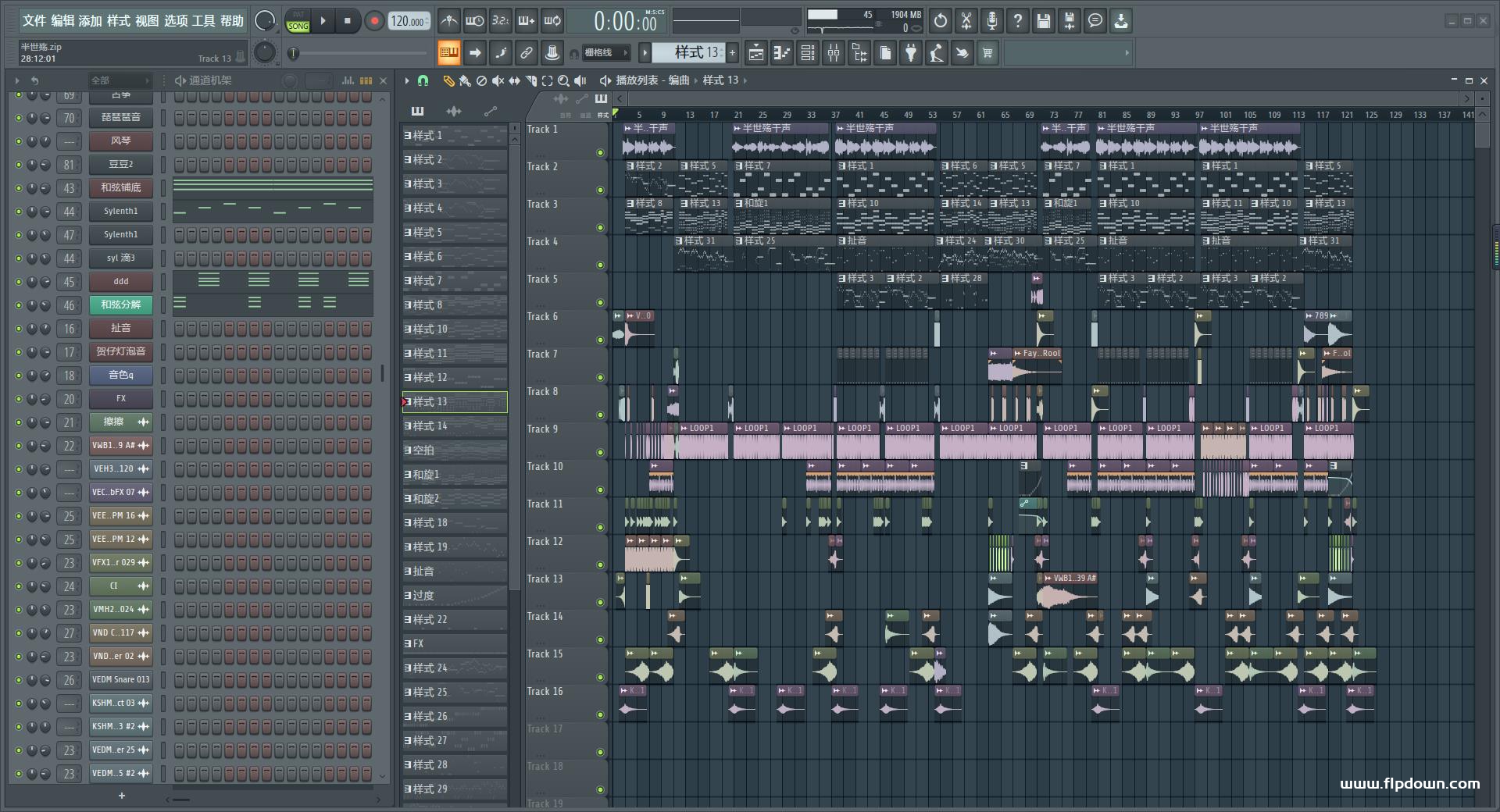
Task: Toggle blend recording overdub icon
Action: pos(527,21)
